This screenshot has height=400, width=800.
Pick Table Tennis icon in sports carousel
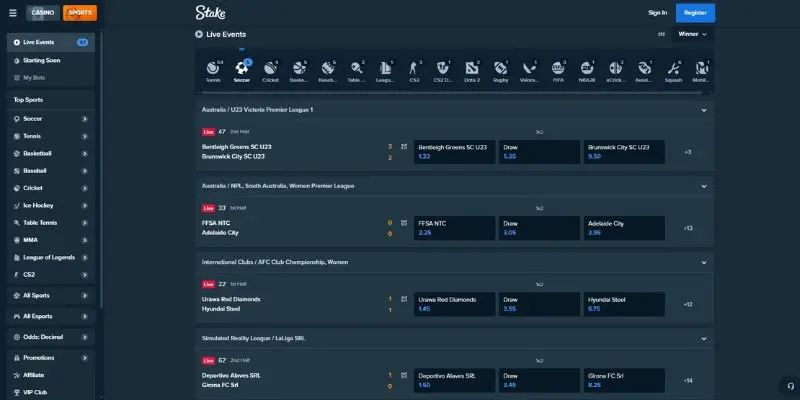356,68
